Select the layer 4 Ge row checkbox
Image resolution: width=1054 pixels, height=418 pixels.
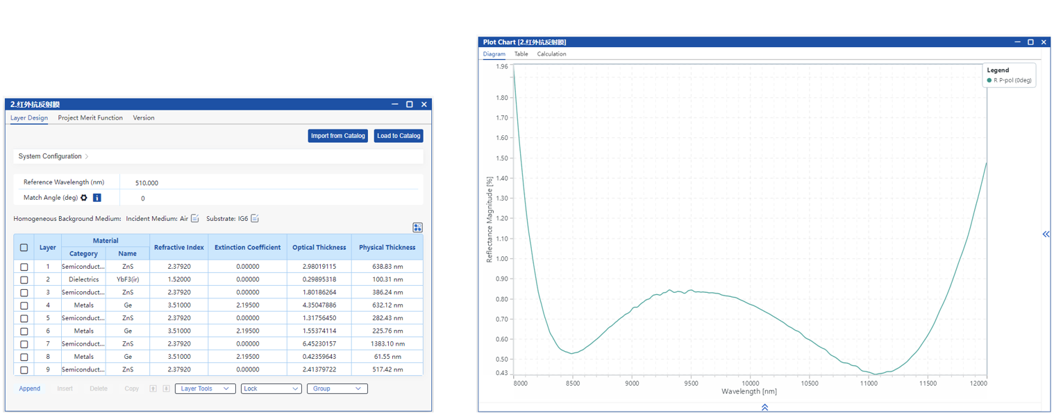[24, 306]
